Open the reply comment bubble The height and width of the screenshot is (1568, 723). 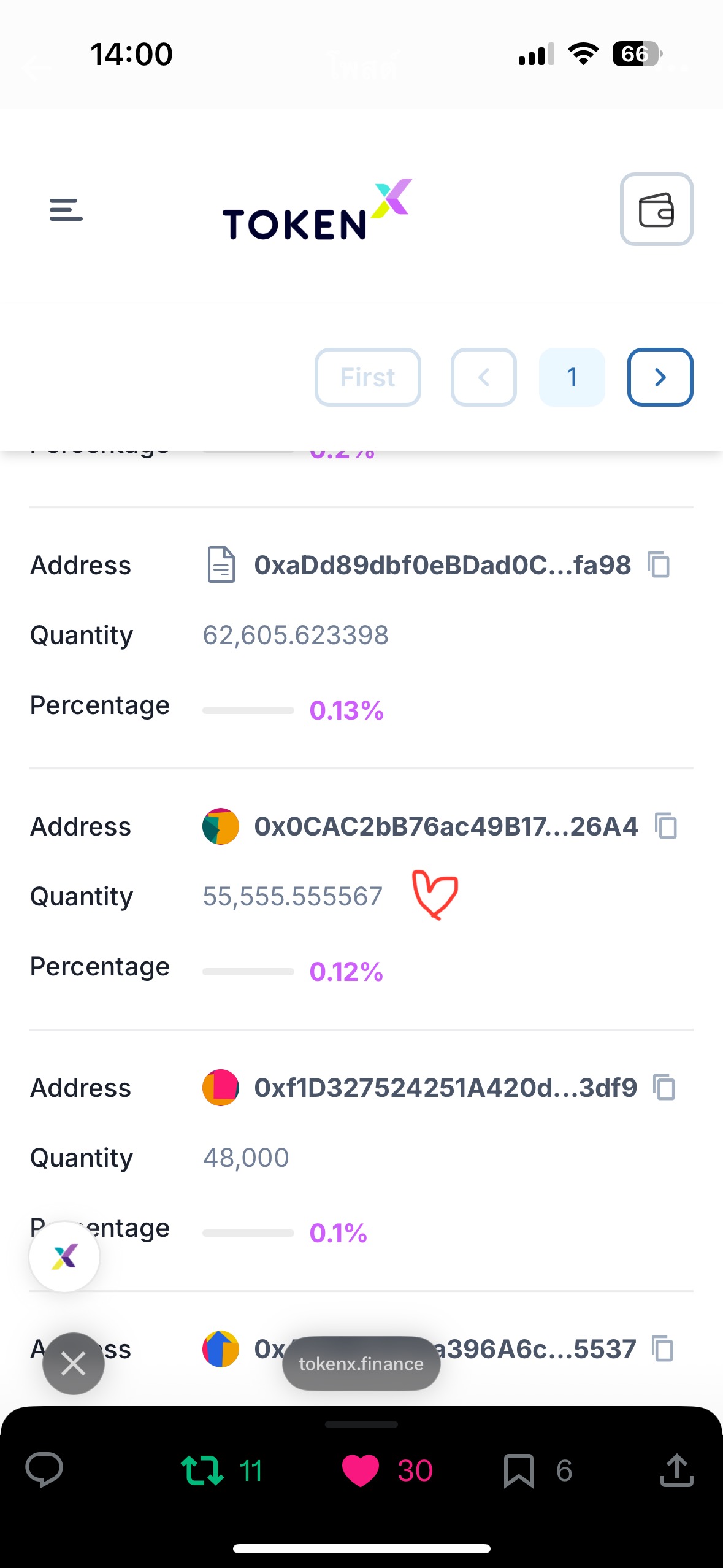(44, 1470)
